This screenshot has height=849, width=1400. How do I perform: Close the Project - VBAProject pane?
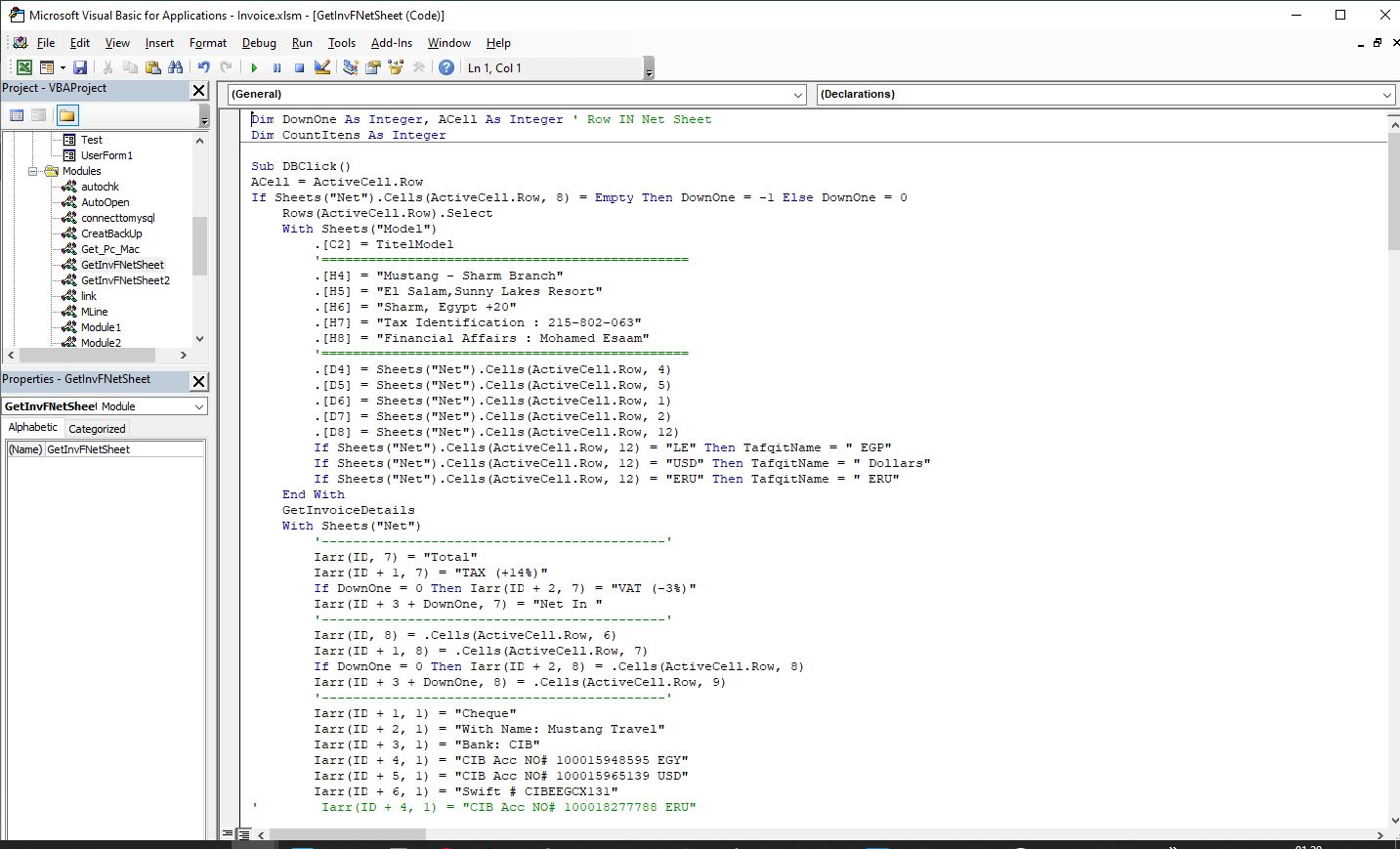click(198, 90)
